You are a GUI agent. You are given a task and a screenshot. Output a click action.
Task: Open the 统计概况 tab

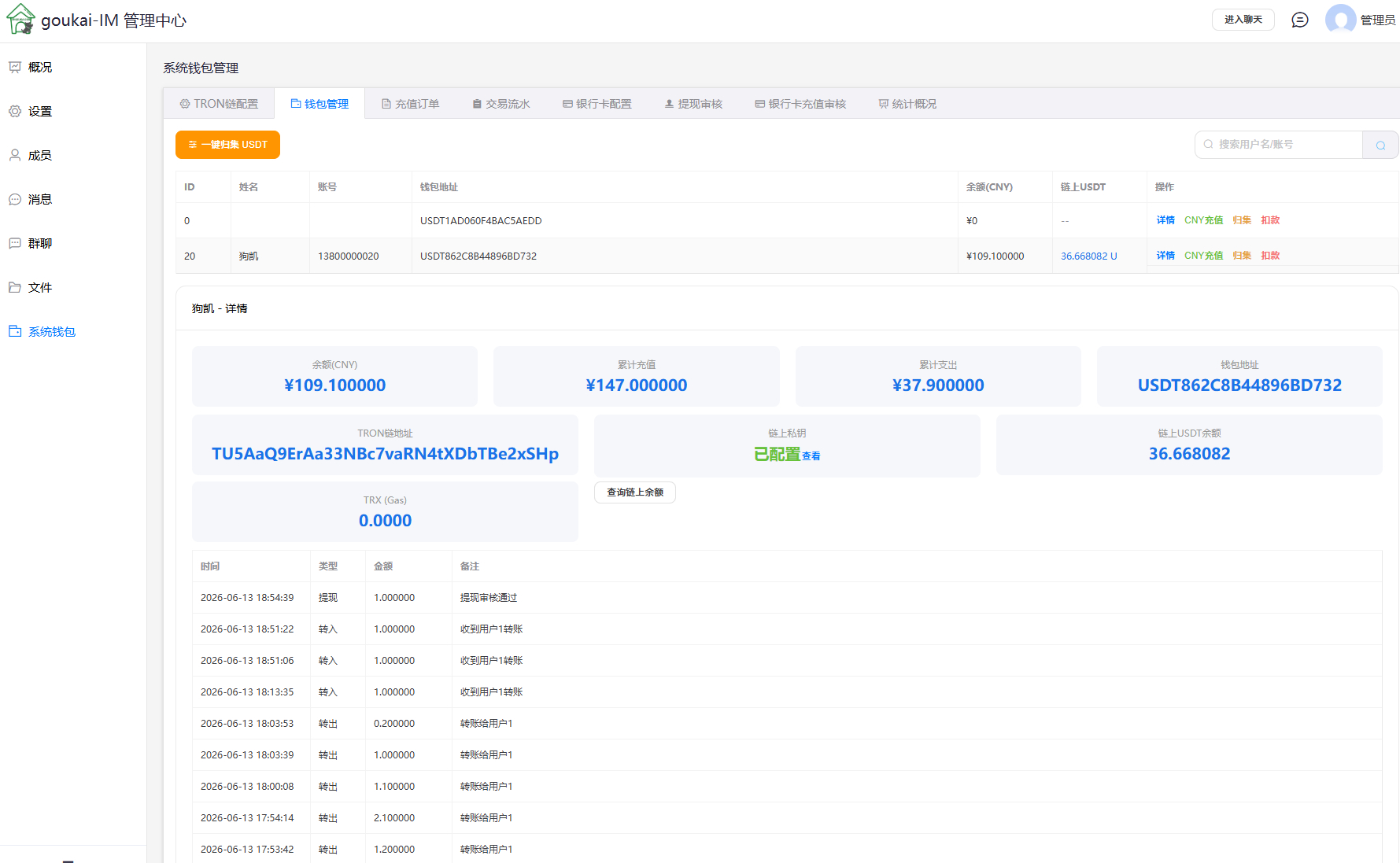[x=907, y=104]
